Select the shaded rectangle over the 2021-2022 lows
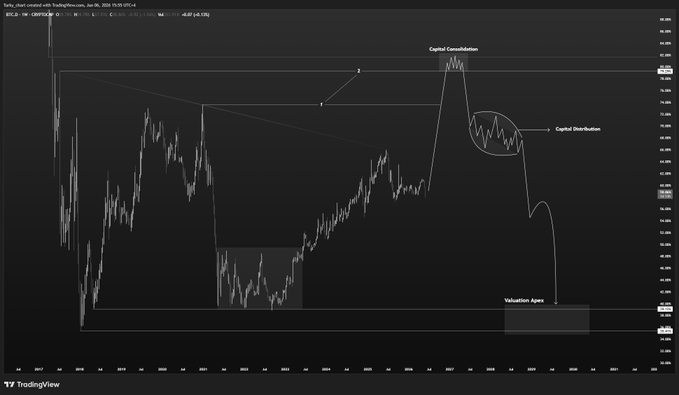 click(259, 278)
